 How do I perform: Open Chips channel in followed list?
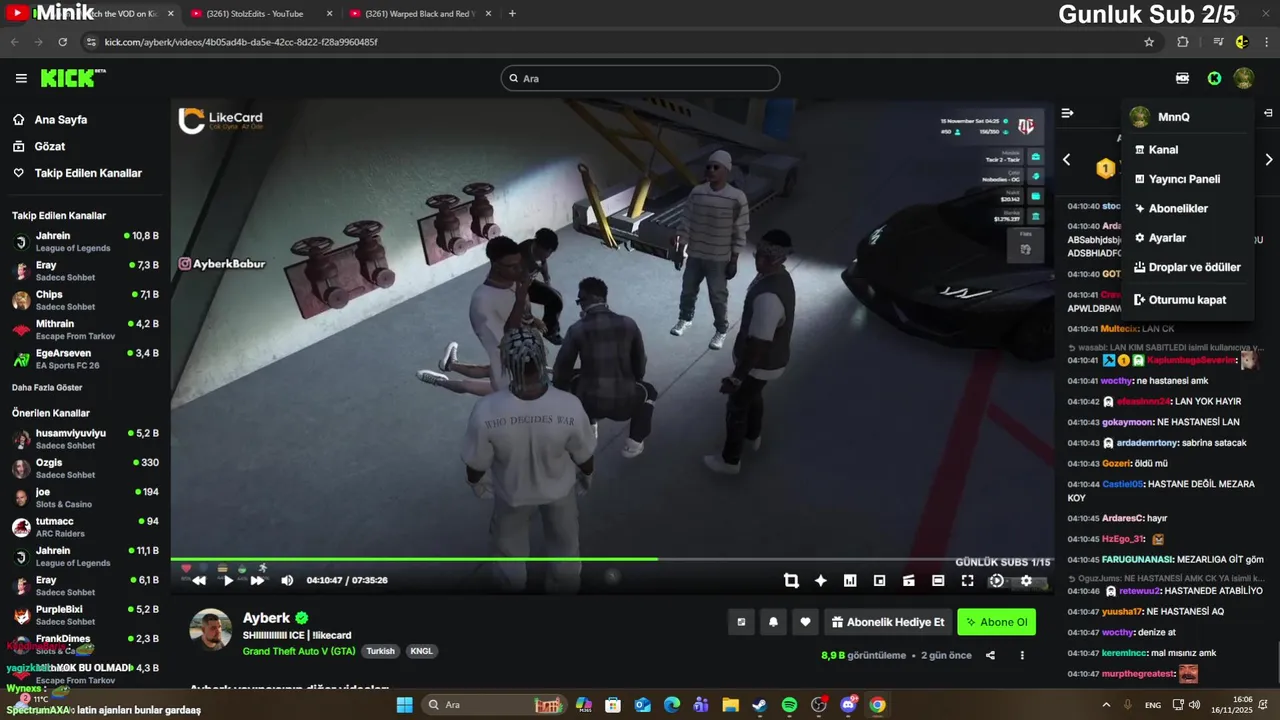(85, 300)
